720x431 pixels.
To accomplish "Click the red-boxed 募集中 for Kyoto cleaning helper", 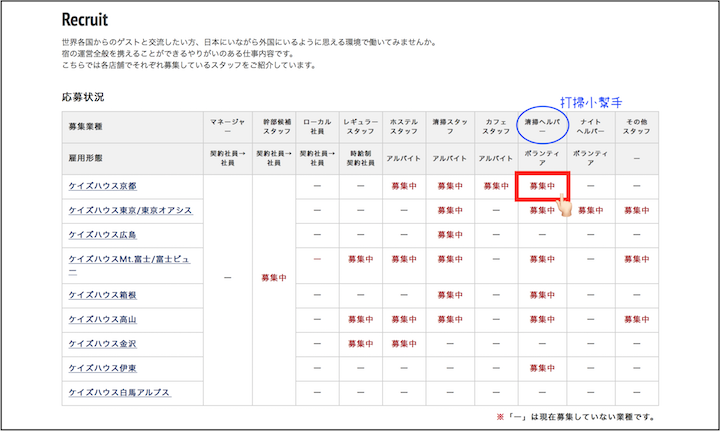I will pos(543,187).
